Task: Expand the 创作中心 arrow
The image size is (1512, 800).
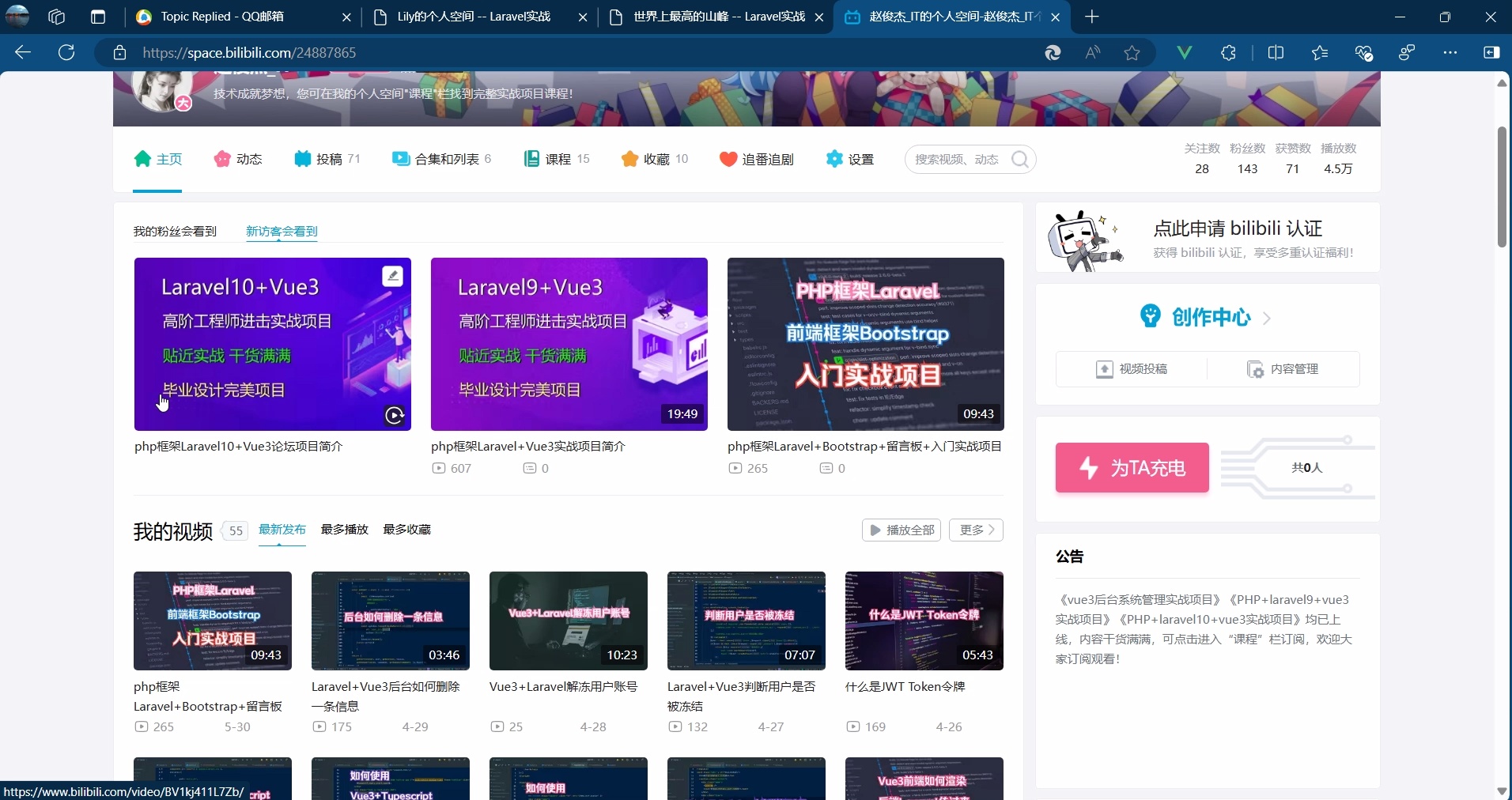Action: (1266, 317)
